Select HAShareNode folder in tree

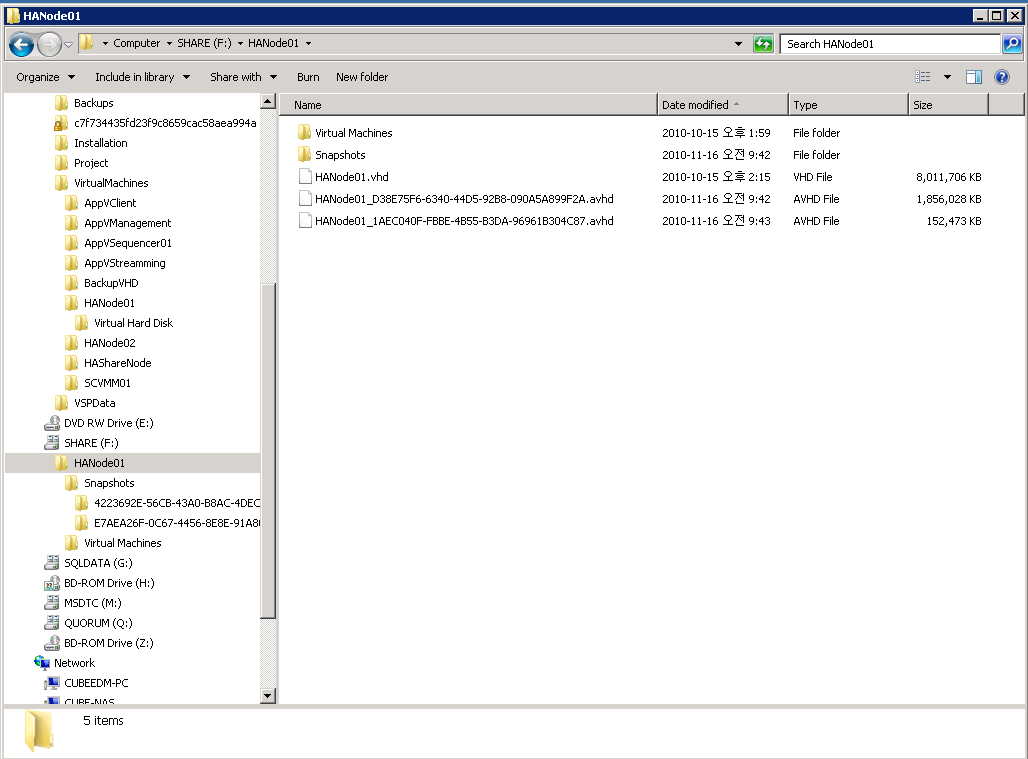(117, 363)
